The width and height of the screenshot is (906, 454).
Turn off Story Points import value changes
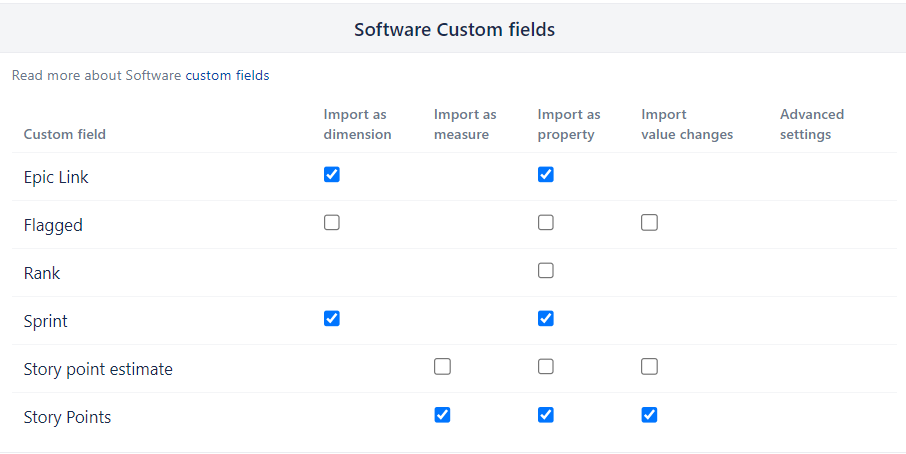click(650, 415)
